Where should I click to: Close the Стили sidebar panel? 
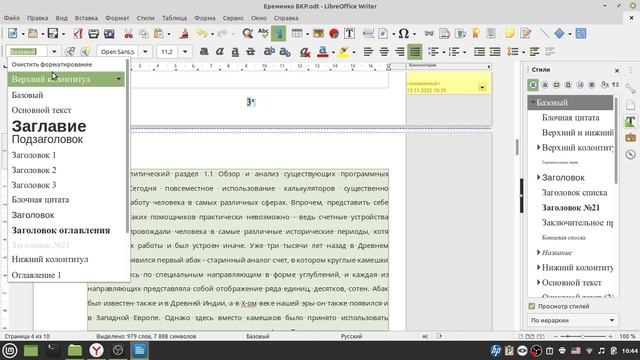(617, 70)
